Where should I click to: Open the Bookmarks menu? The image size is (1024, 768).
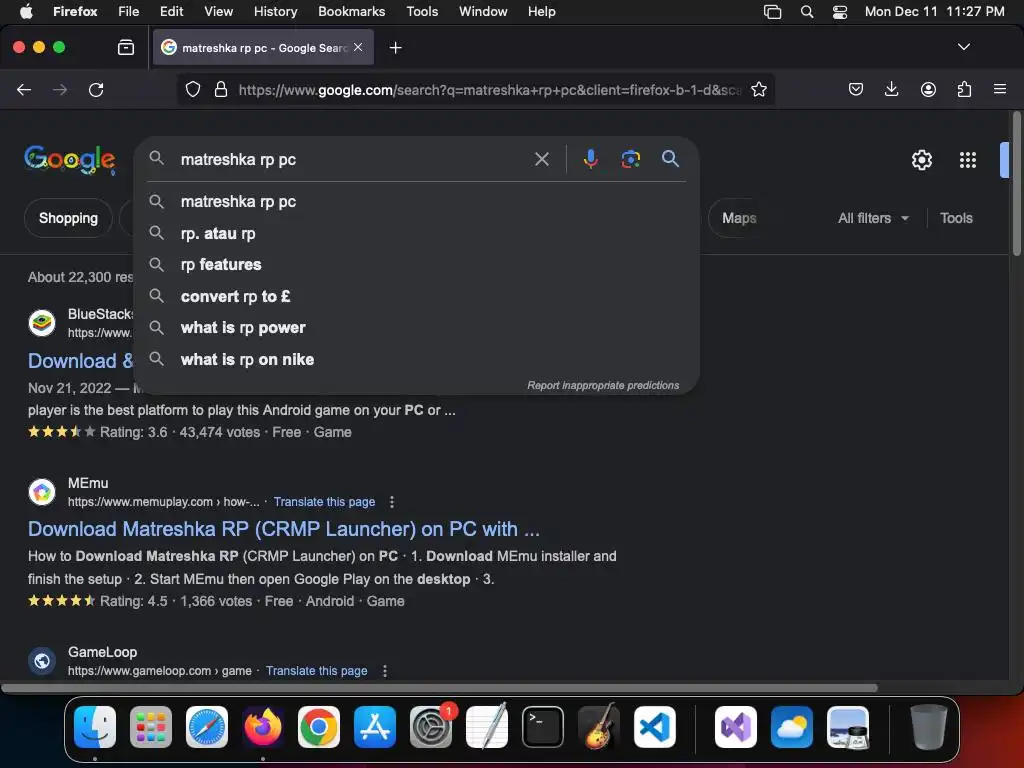pos(351,12)
